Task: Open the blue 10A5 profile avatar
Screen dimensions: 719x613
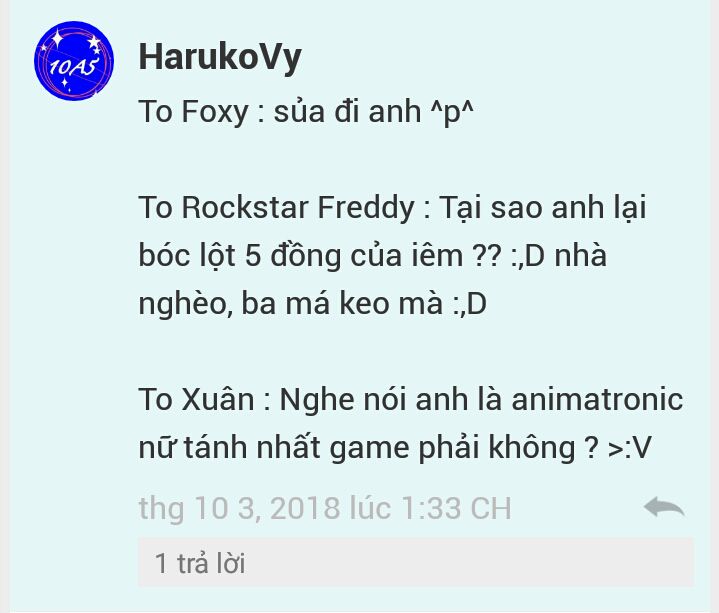Action: [73, 60]
